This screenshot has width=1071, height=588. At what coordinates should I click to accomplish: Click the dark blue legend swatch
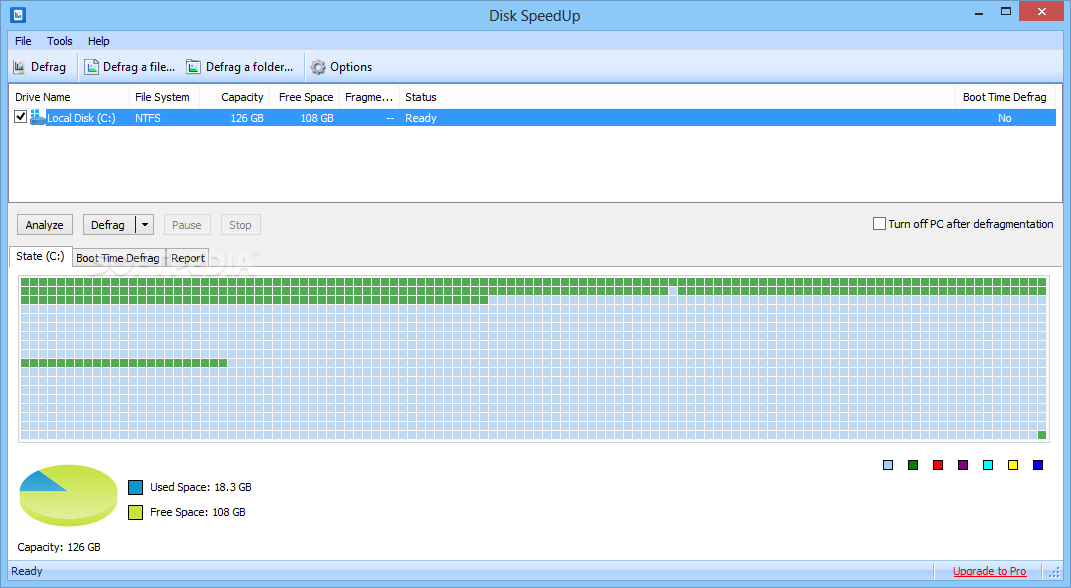(1038, 465)
